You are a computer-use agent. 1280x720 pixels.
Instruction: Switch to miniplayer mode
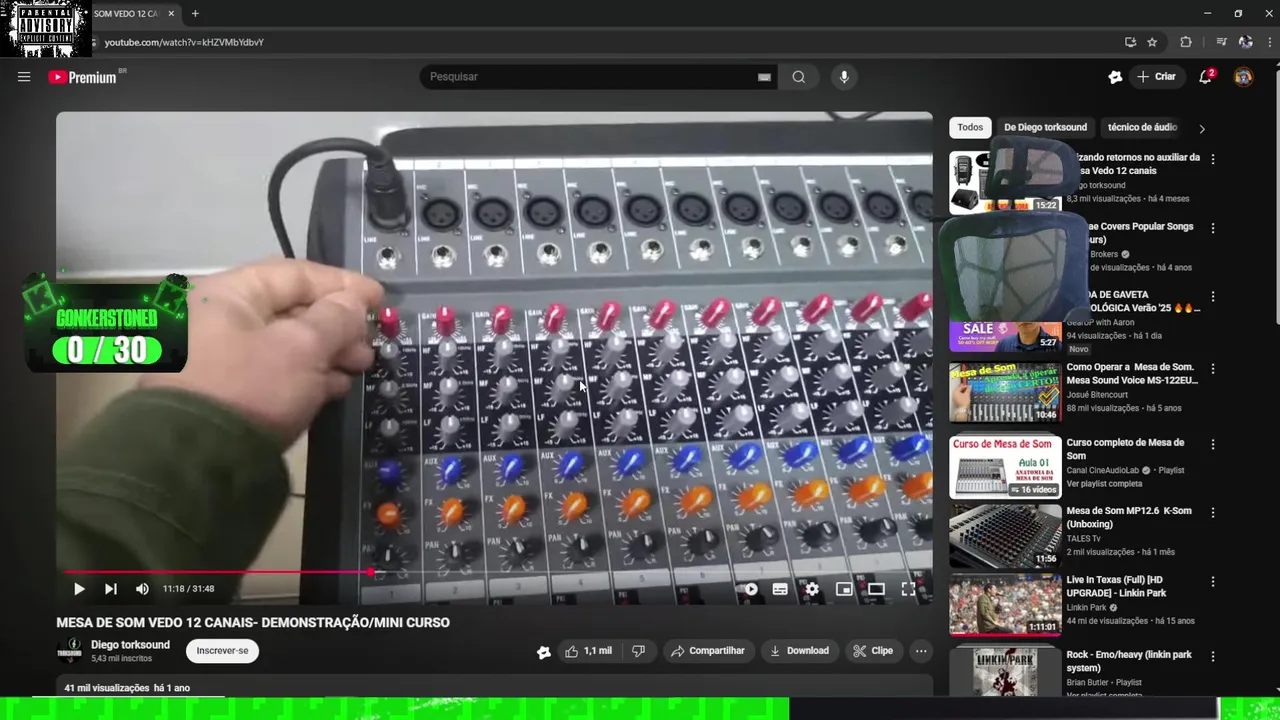(x=844, y=589)
